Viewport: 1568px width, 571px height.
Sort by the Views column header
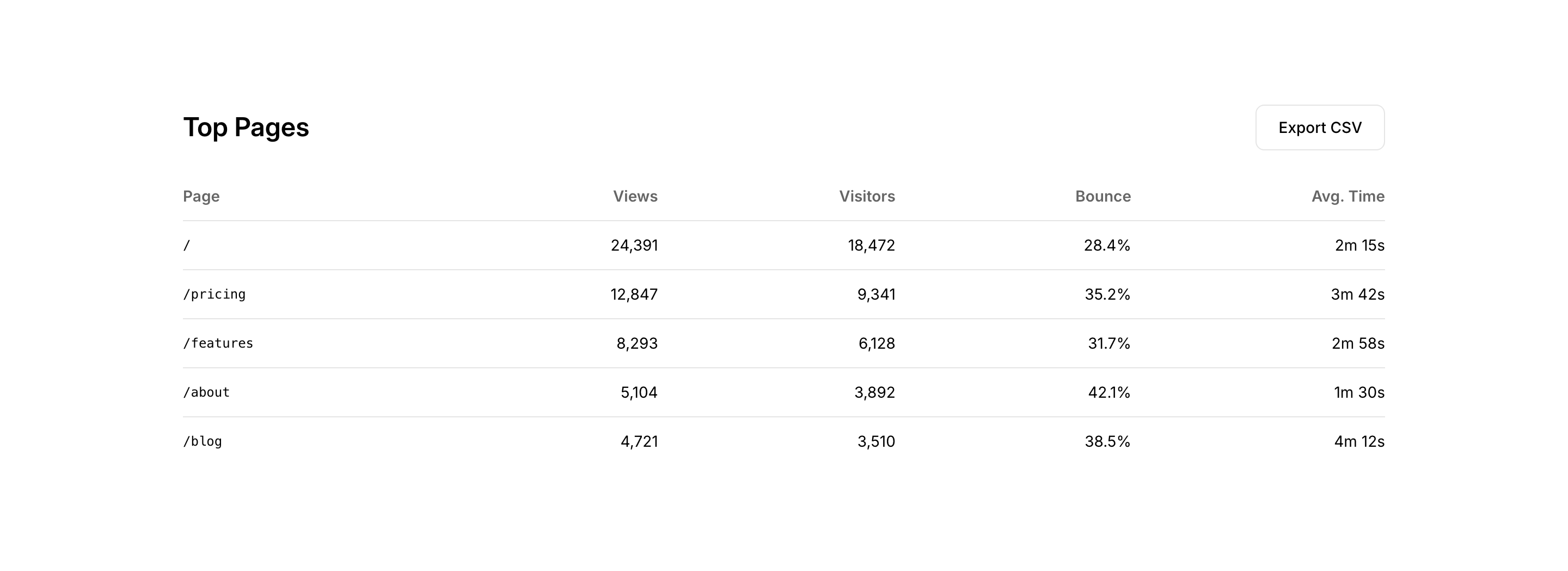[635, 196]
